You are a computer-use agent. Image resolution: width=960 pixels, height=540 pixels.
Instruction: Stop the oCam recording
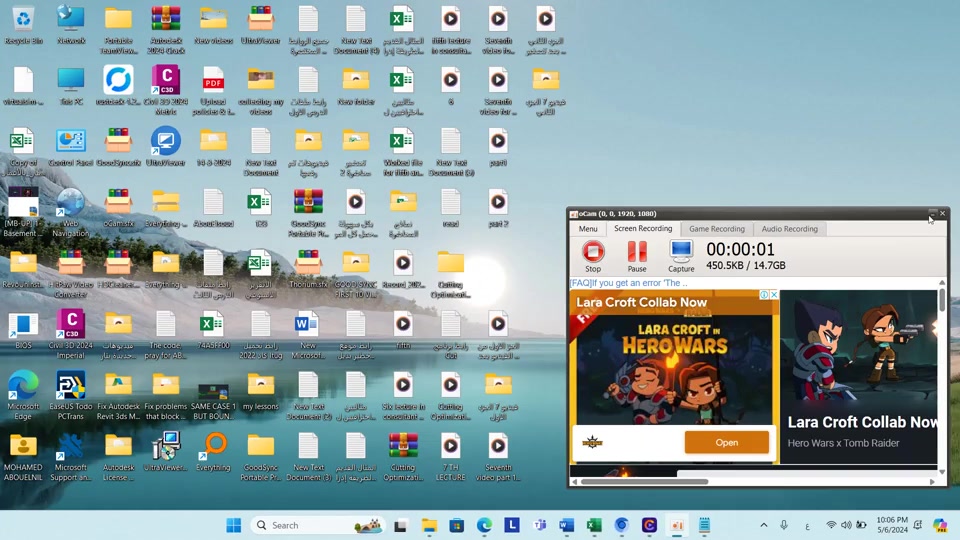pos(593,257)
